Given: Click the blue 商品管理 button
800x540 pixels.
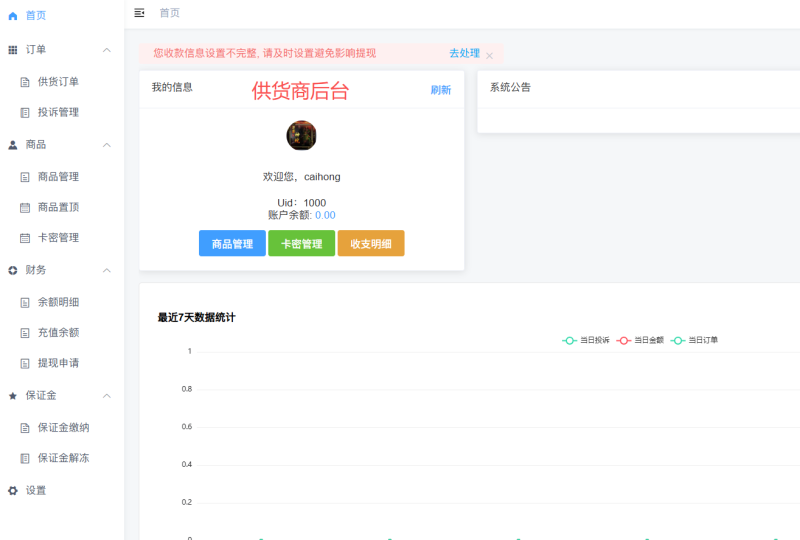Looking at the screenshot, I should [x=232, y=243].
